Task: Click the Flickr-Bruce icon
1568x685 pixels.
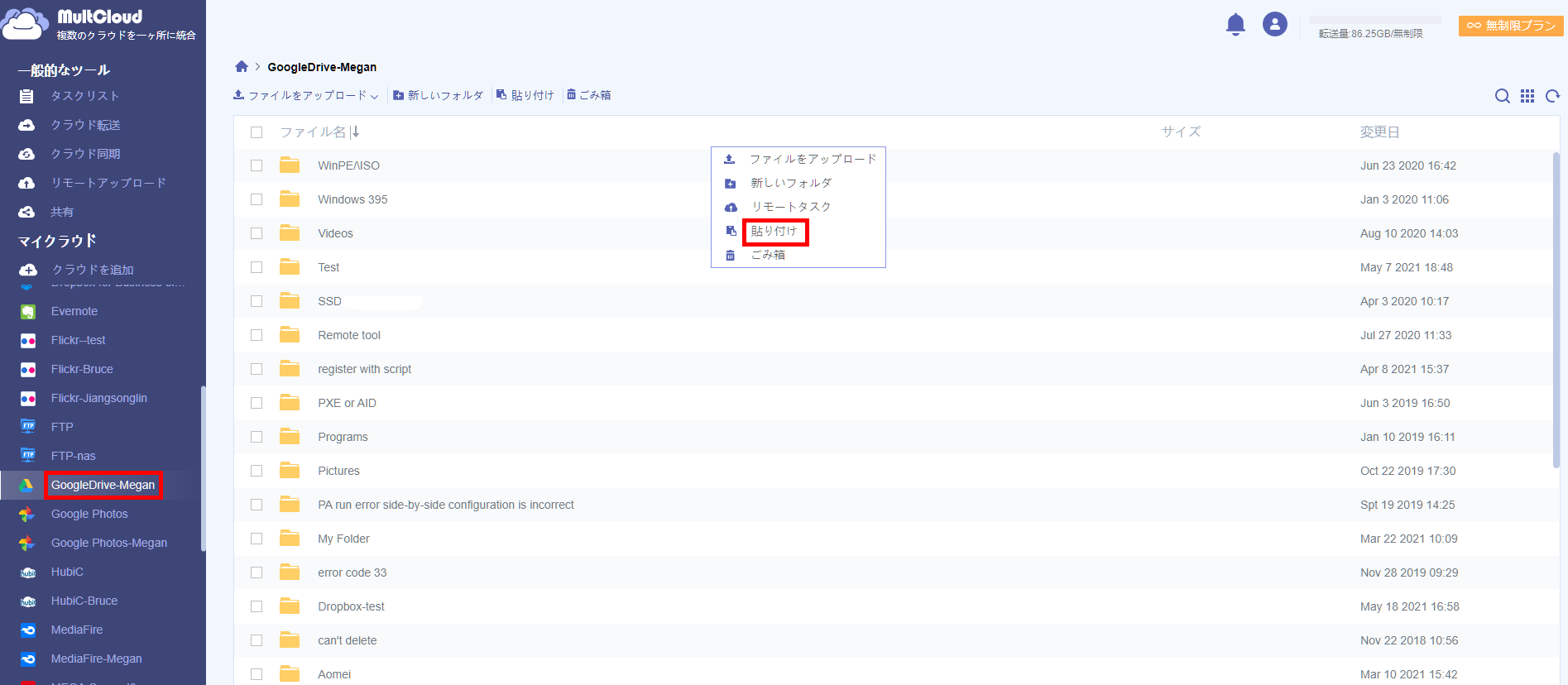Action: [x=28, y=370]
